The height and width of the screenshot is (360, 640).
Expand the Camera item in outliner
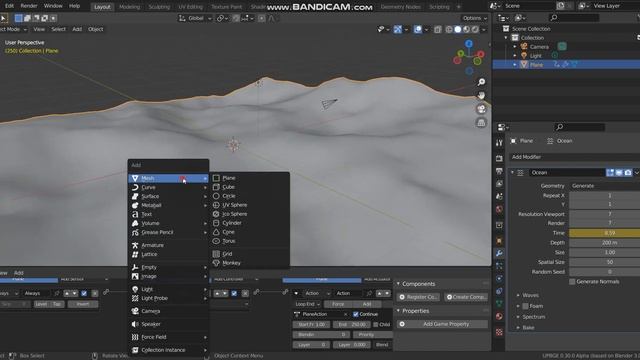pyautogui.click(x=515, y=47)
